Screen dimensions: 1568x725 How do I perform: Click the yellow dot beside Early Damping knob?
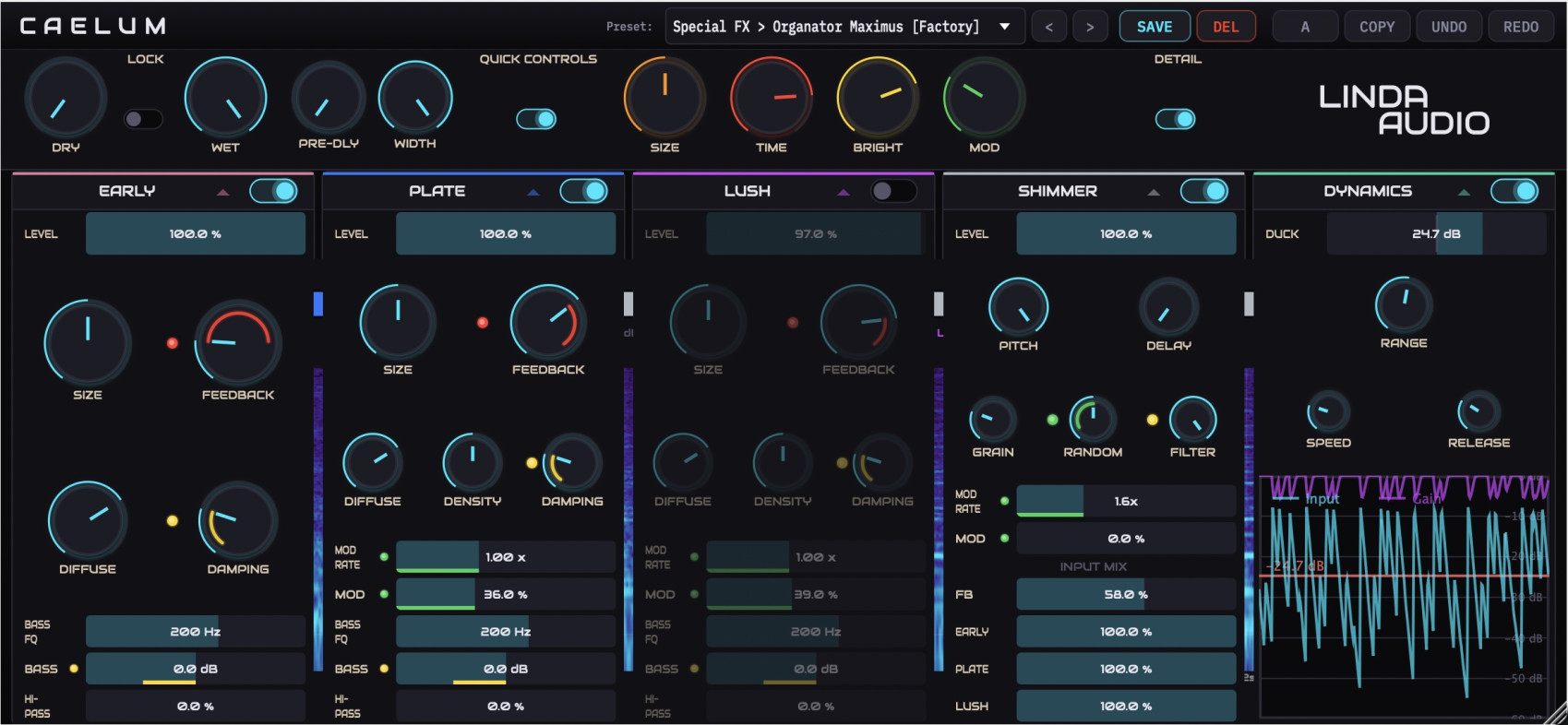pyautogui.click(x=172, y=520)
